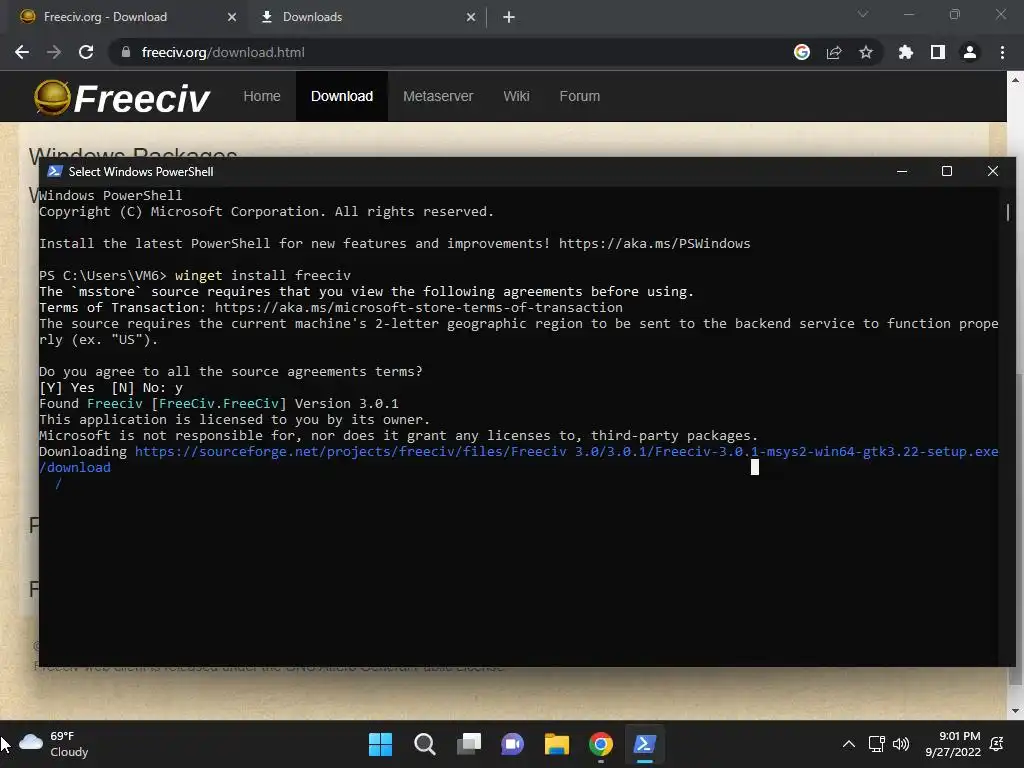Open the Forum nav item
This screenshot has width=1024, height=768.
point(579,96)
